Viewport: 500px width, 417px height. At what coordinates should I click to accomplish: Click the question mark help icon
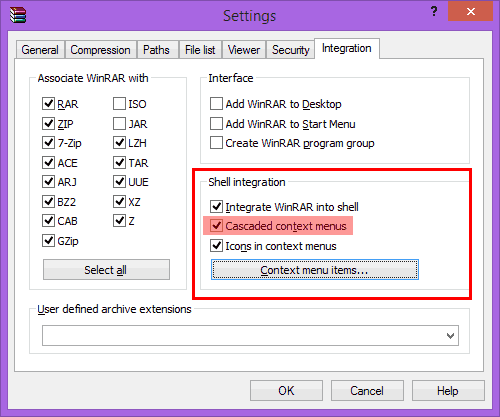click(x=434, y=12)
